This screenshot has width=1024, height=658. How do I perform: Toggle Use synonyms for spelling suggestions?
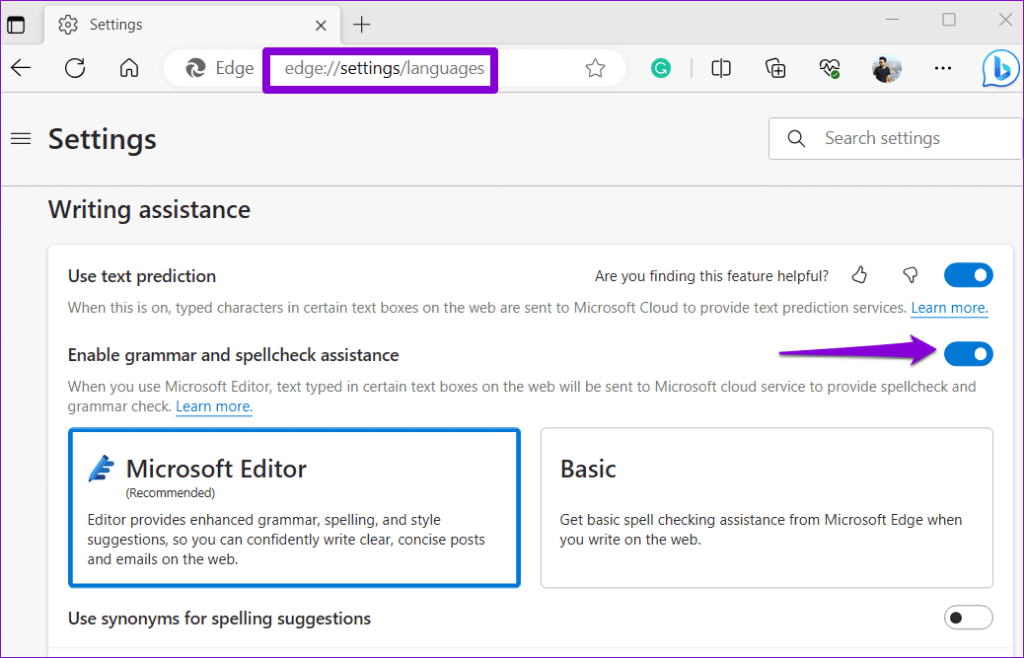tap(968, 618)
